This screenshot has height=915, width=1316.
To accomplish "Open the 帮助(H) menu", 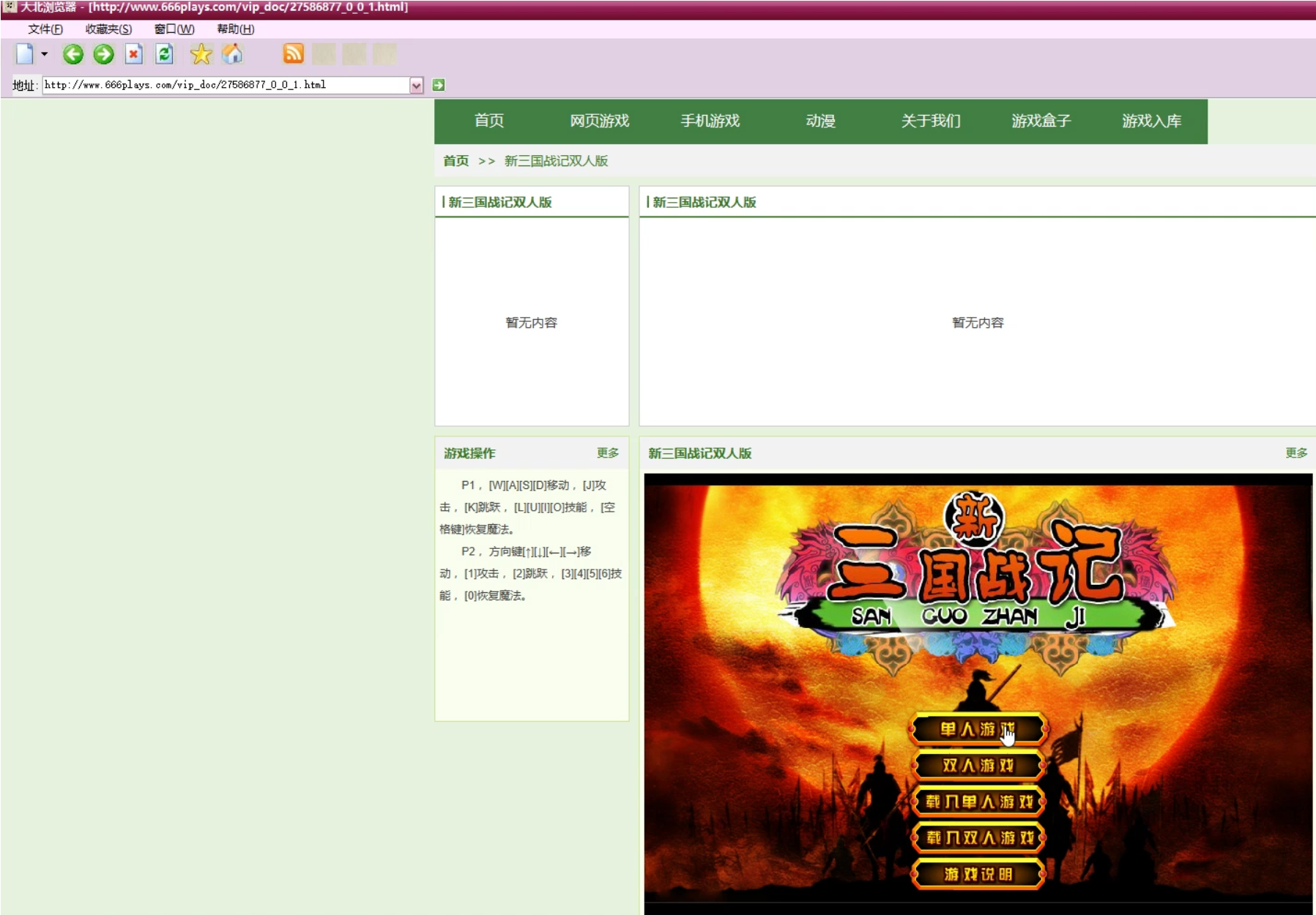I will coord(236,29).
